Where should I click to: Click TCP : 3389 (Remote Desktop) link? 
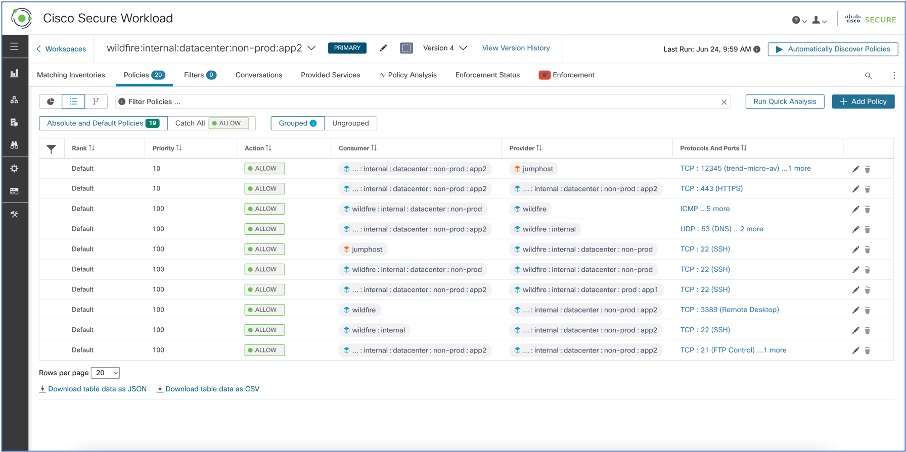(x=730, y=310)
